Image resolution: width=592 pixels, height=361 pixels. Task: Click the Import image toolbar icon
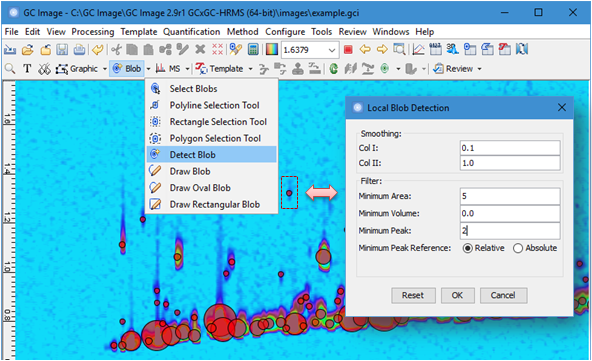tap(9, 50)
